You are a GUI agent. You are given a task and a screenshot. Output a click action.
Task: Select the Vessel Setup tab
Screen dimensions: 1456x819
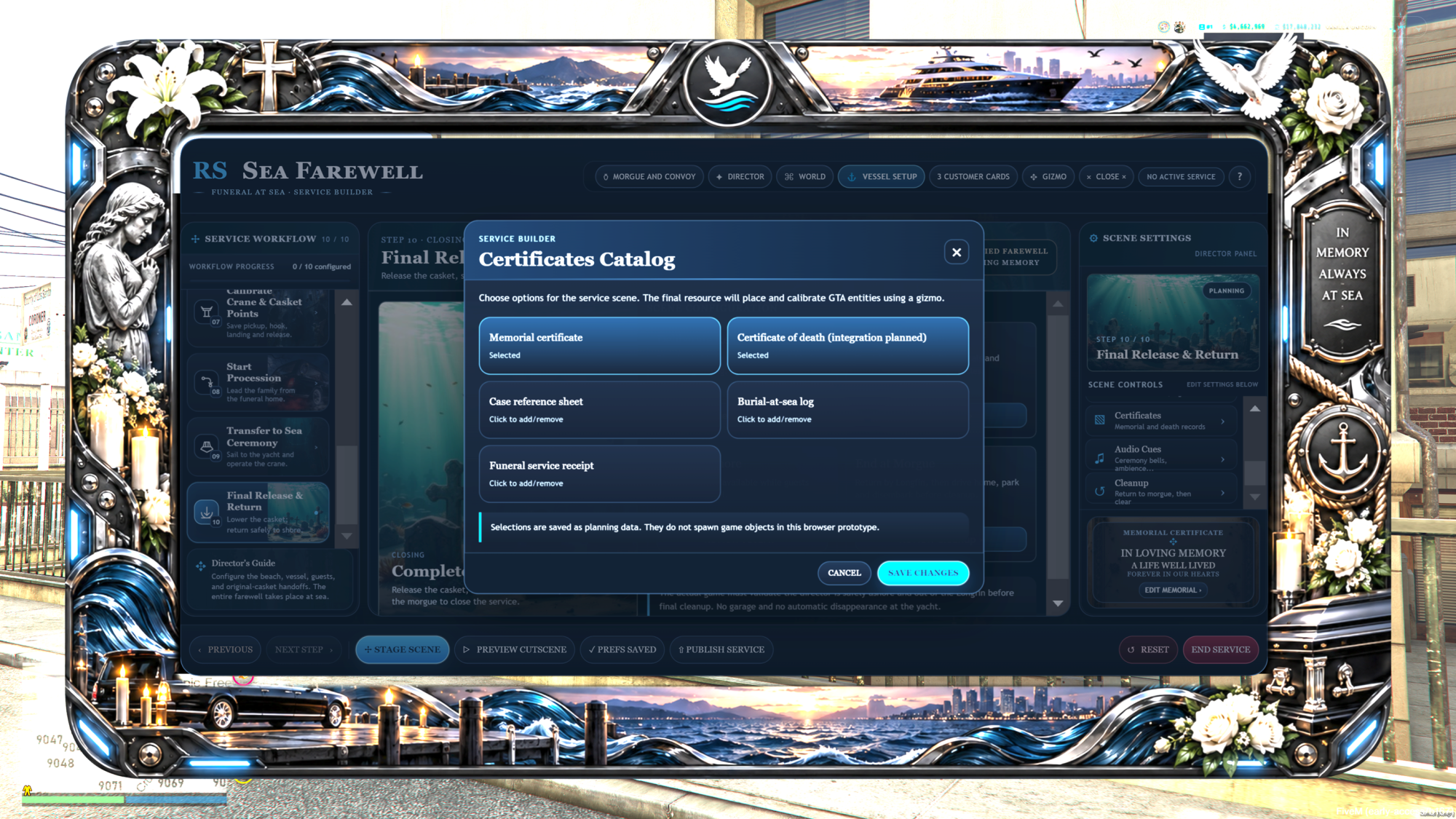881,177
